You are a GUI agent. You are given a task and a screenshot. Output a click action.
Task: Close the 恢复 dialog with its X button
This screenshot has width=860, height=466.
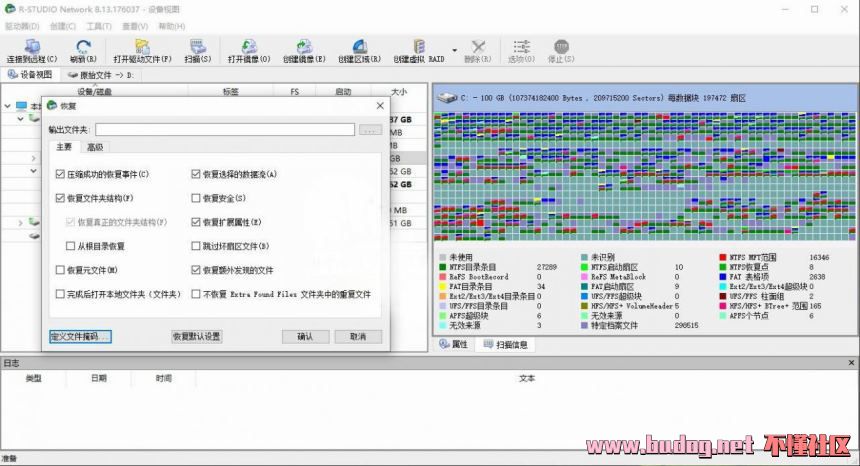click(380, 105)
